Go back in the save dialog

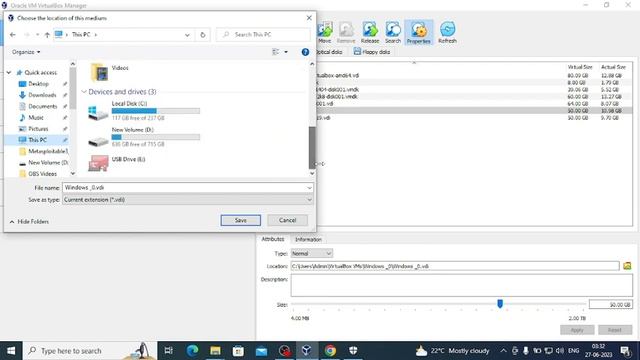click(x=13, y=35)
